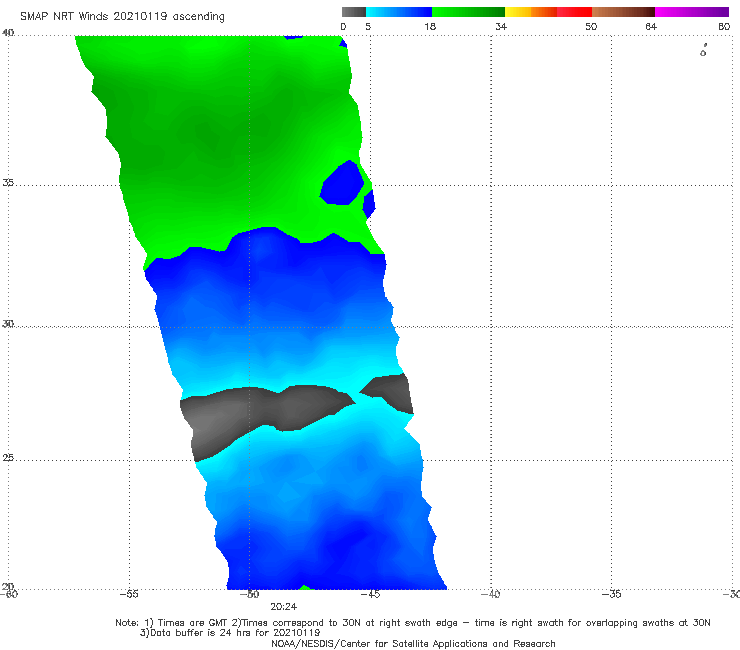
Task: Select the yellow-to-red 34-50 segment of the color bar
Action: click(548, 12)
